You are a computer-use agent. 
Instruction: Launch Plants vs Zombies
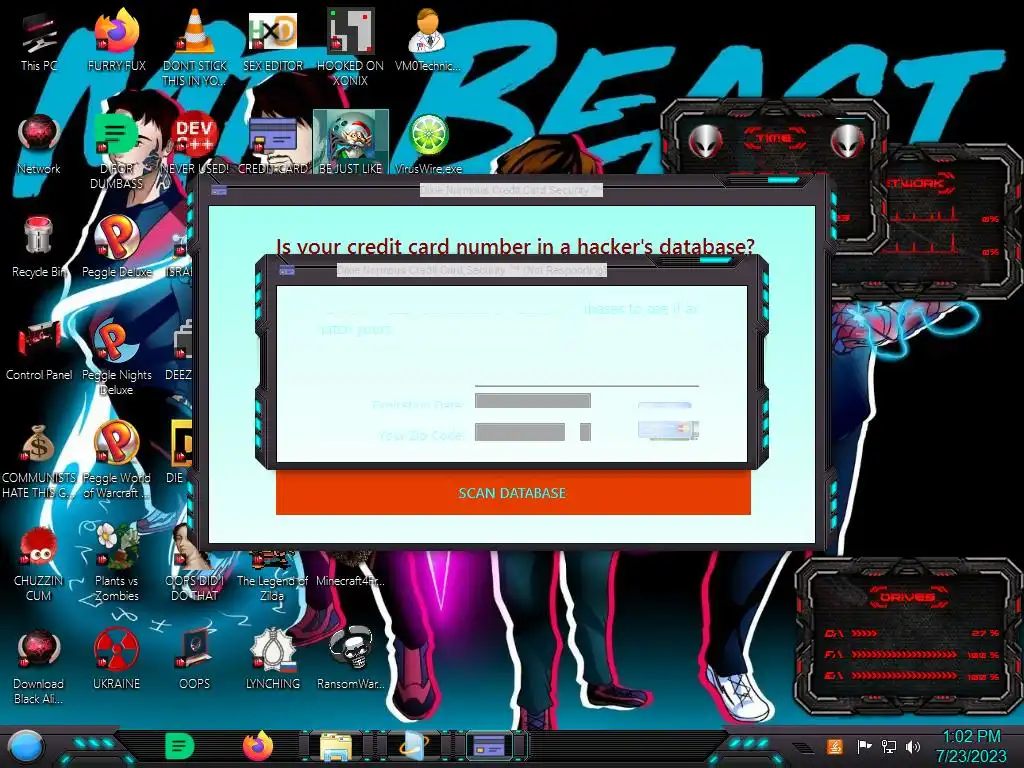pos(116,563)
